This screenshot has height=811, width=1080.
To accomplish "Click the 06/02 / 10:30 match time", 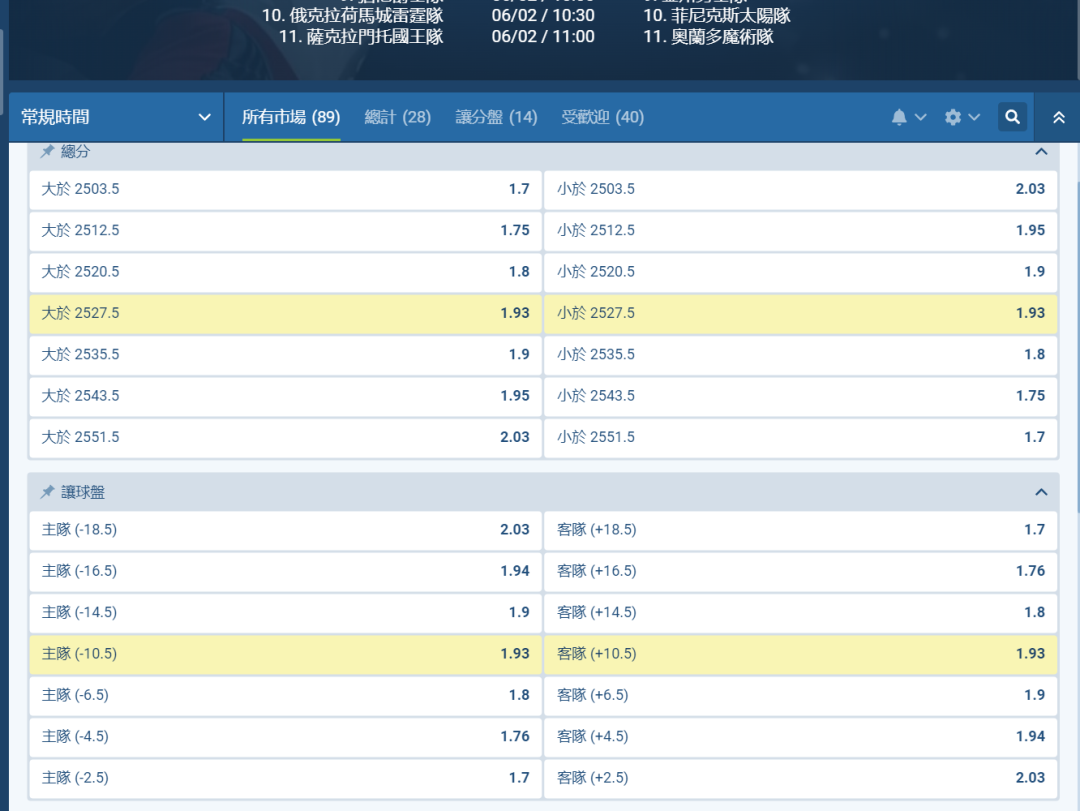I will coord(543,15).
